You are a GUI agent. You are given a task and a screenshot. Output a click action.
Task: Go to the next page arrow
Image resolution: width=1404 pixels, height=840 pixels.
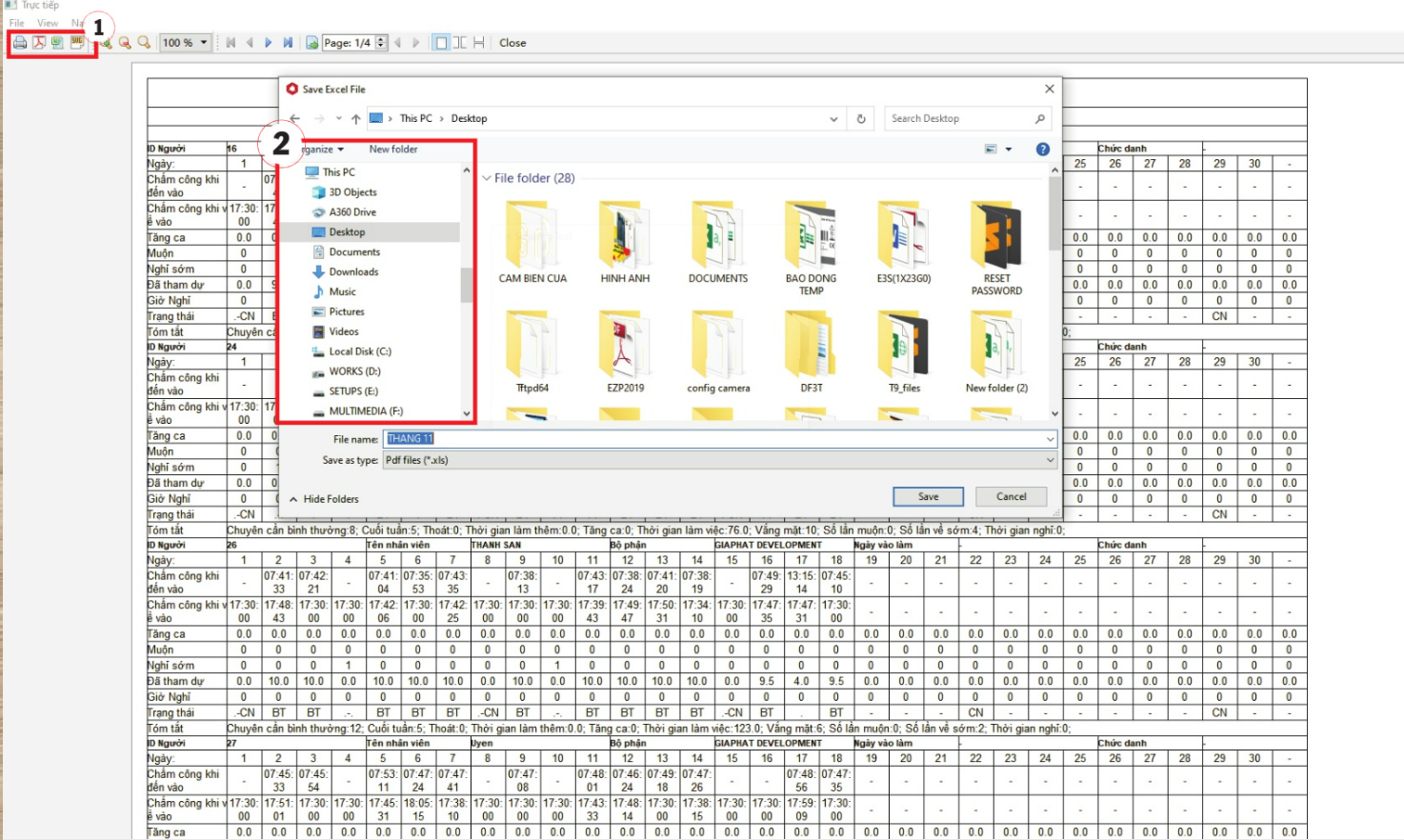click(269, 43)
